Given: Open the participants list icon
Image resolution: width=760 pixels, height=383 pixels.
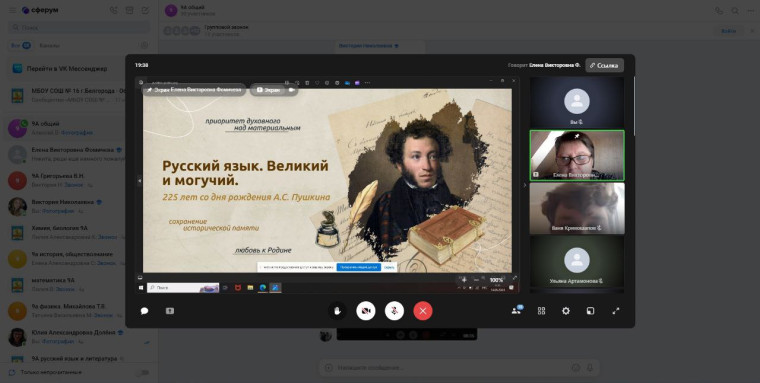Looking at the screenshot, I should pos(517,311).
